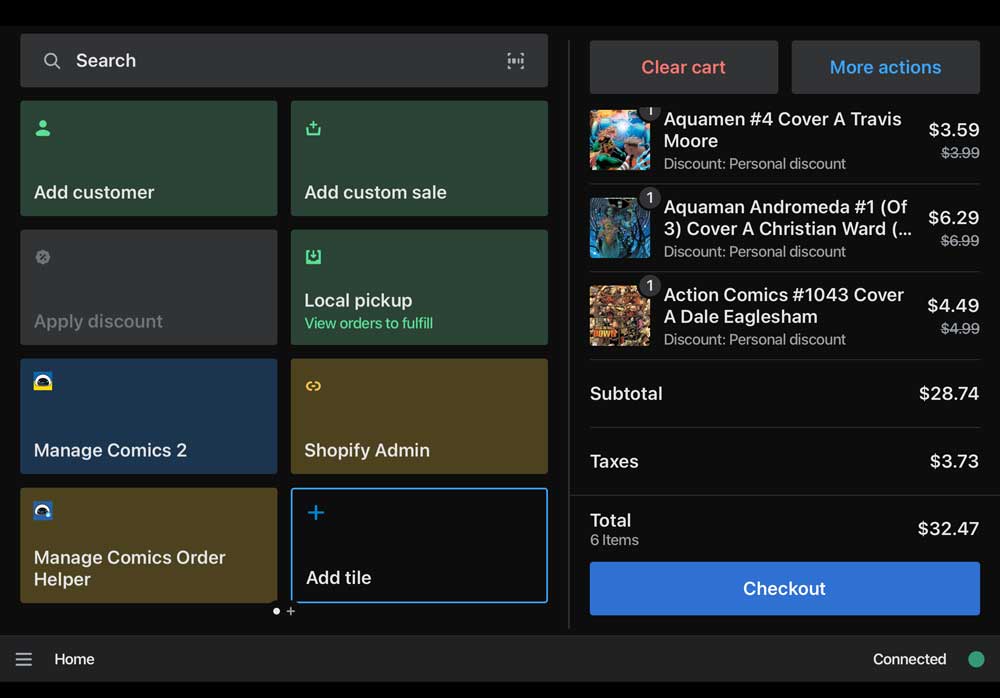Screen dimensions: 1000x698
Task: Click the $28.74 subtotal amount
Action: 949,394
